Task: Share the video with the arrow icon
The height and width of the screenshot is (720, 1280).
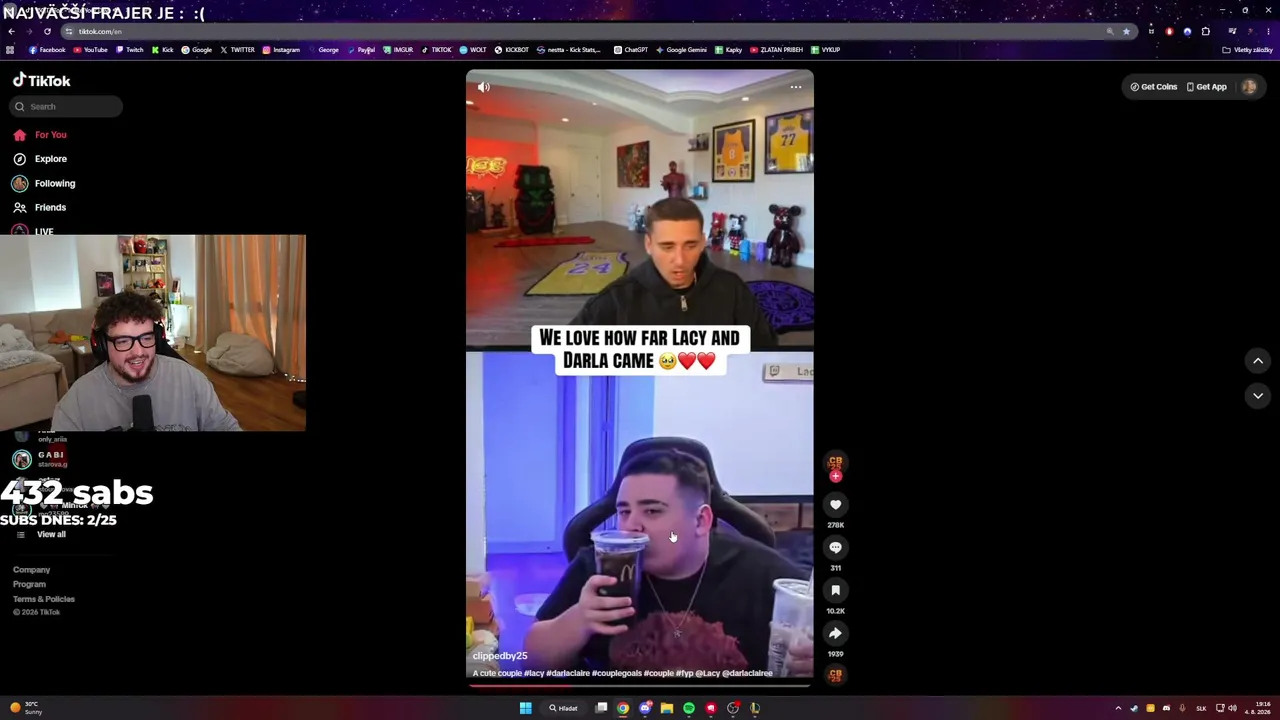Action: coord(835,634)
